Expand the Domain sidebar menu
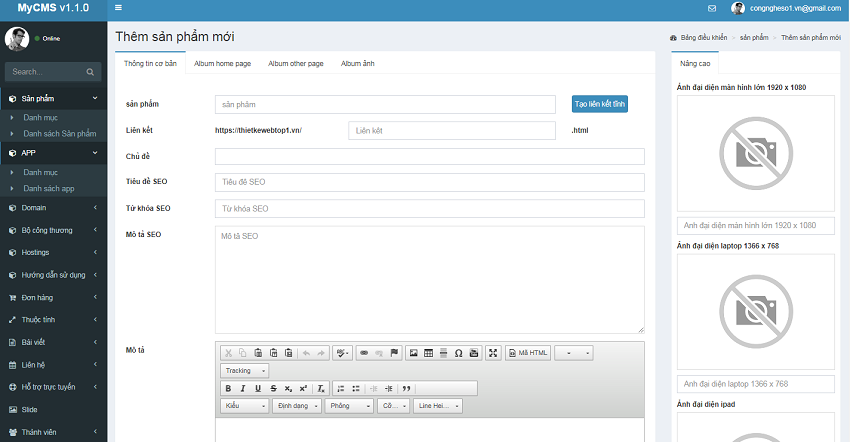This screenshot has height=442, width=850. tap(53, 208)
